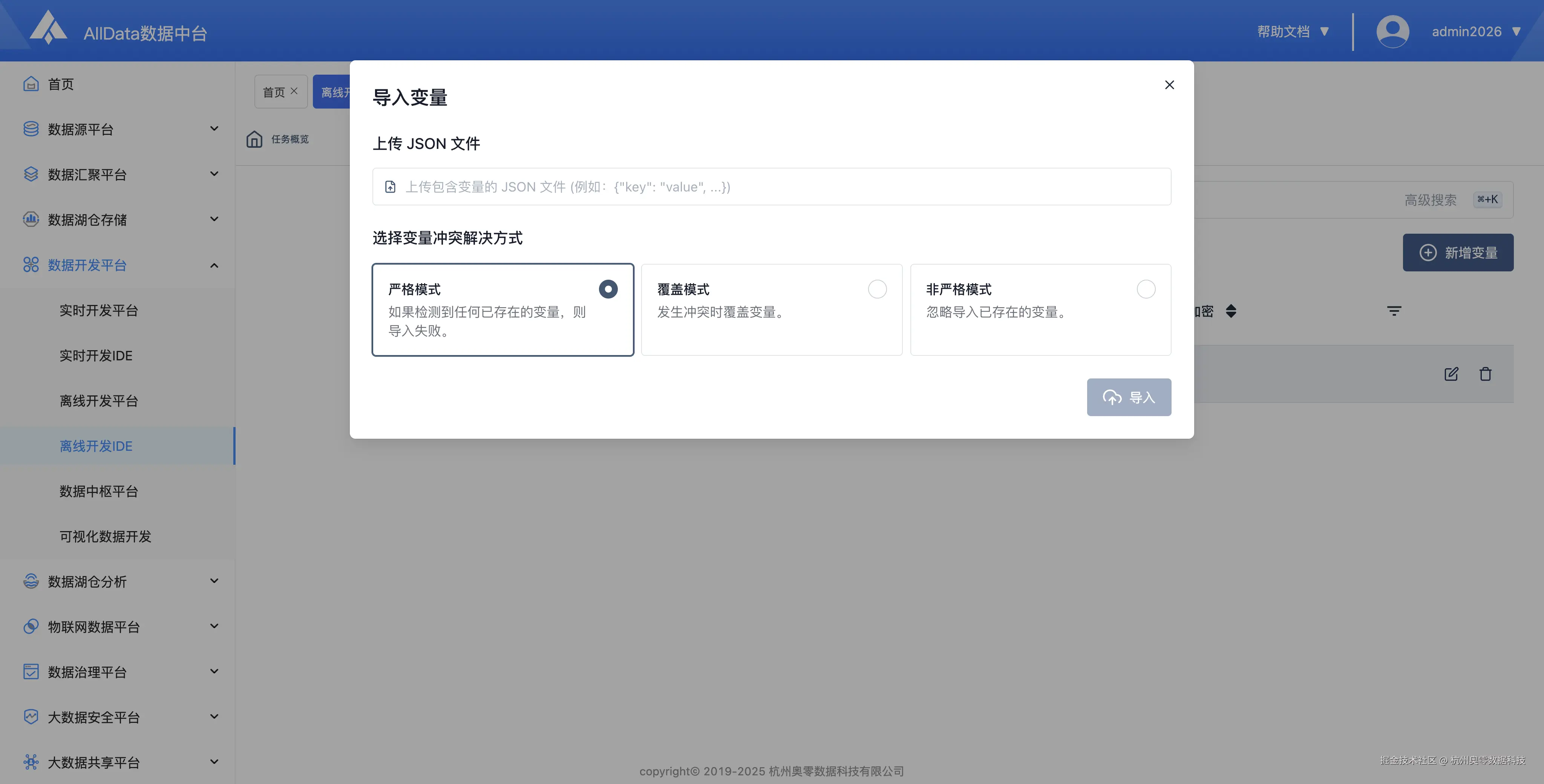The image size is (1544, 784).
Task: Click the filter icon in table header
Action: pos(1394,311)
